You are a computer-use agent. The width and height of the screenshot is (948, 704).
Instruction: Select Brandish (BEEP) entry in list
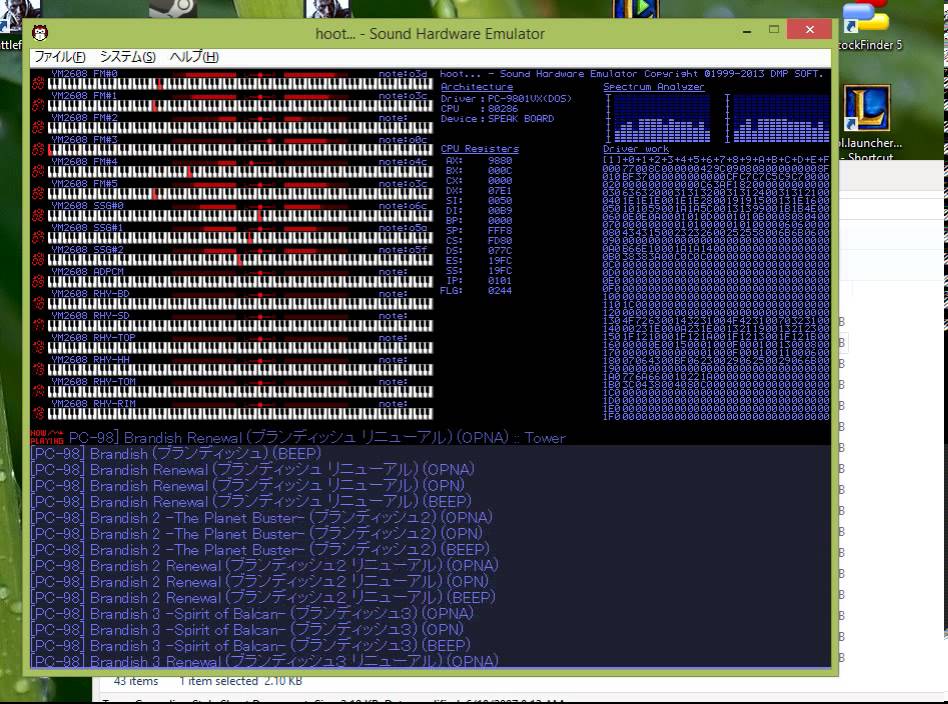pos(176,454)
